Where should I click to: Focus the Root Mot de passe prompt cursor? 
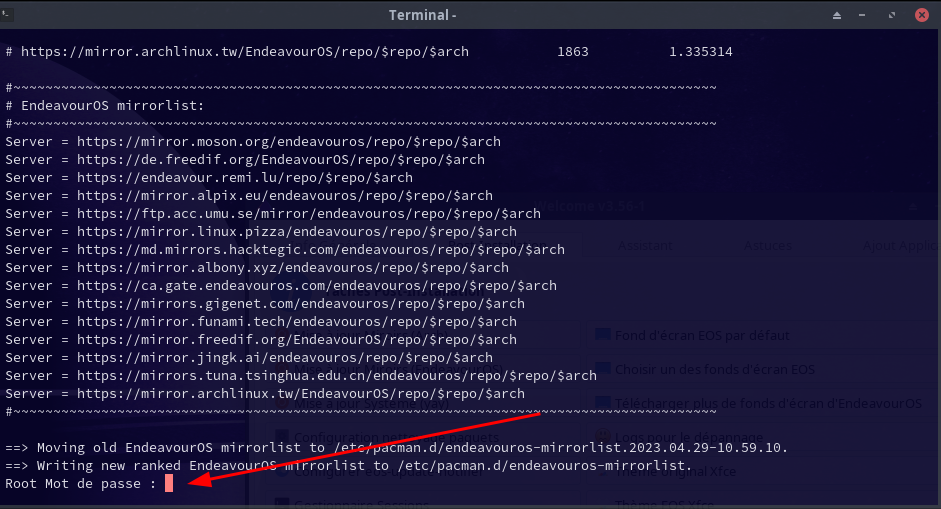coord(170,483)
